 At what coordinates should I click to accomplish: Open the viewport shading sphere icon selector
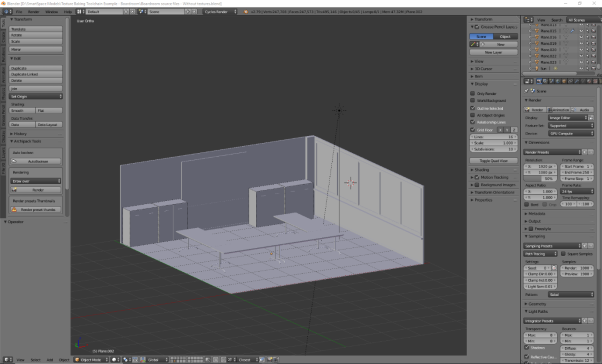coord(116,360)
